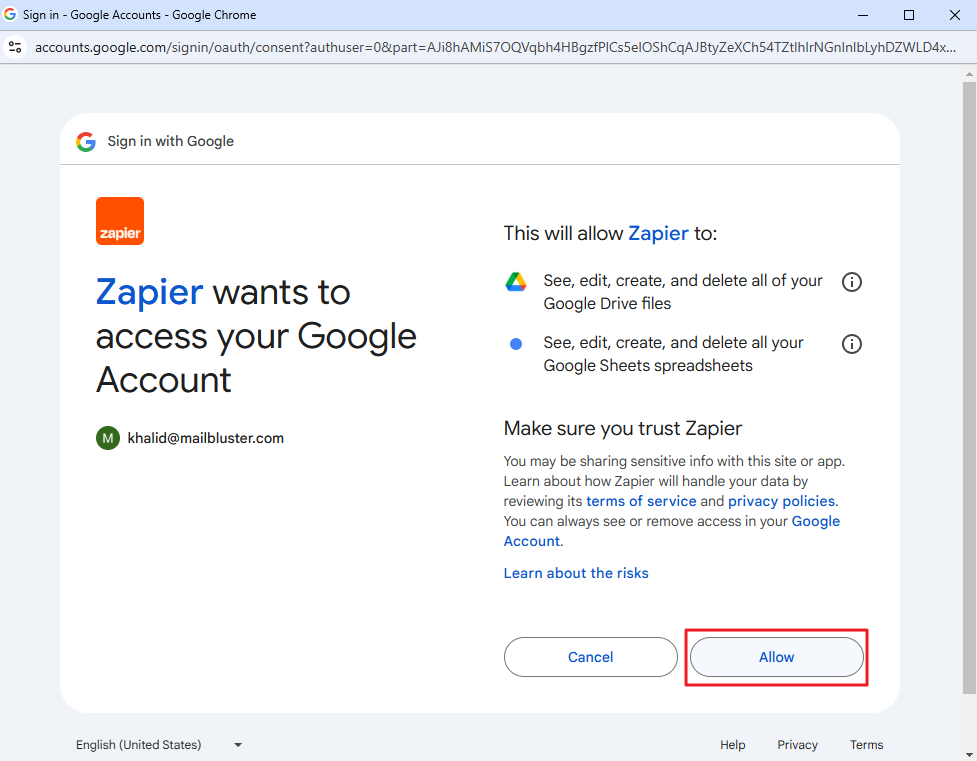
Task: Open the Help footer link
Action: (x=733, y=745)
